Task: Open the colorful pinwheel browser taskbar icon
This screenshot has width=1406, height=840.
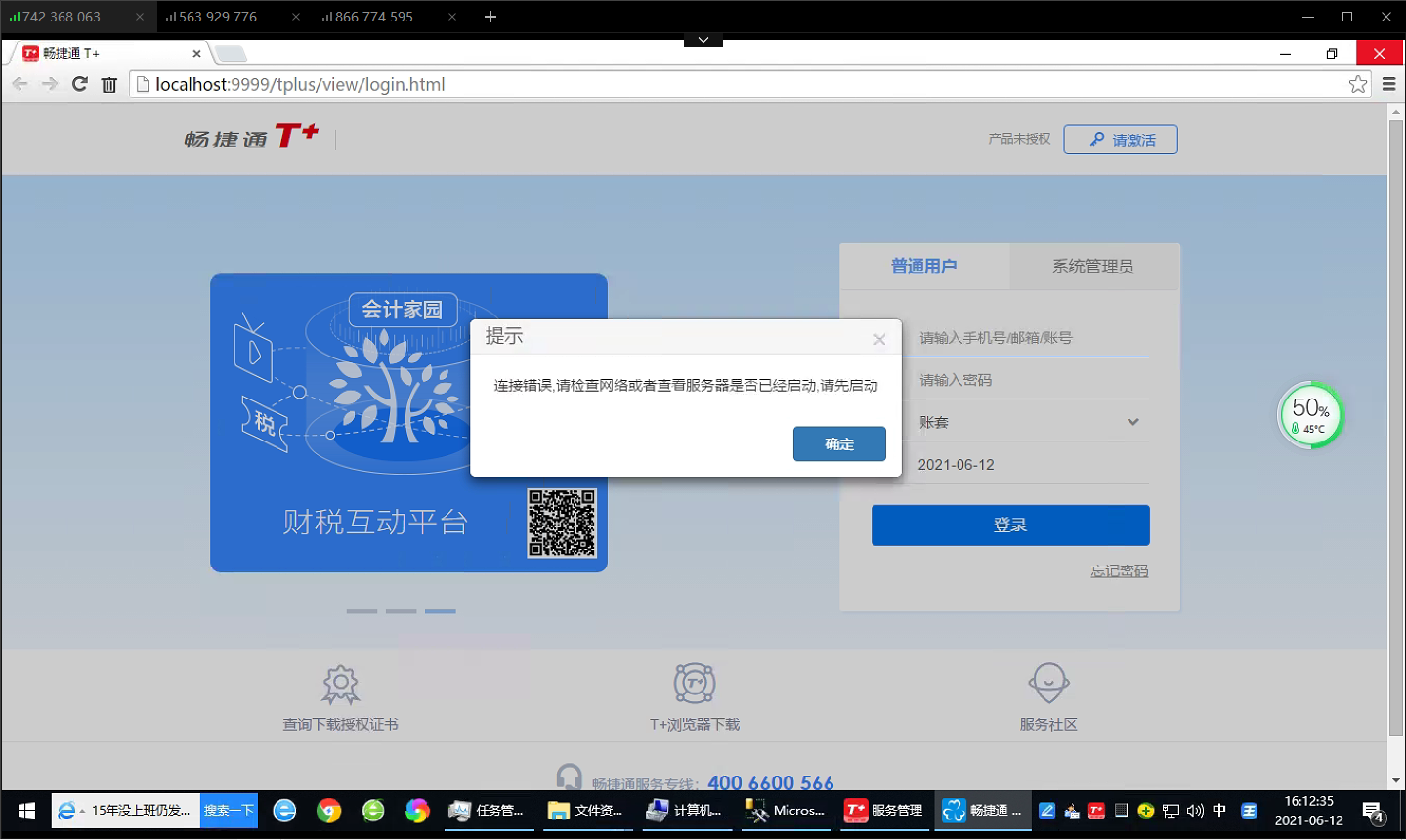Action: [x=417, y=811]
